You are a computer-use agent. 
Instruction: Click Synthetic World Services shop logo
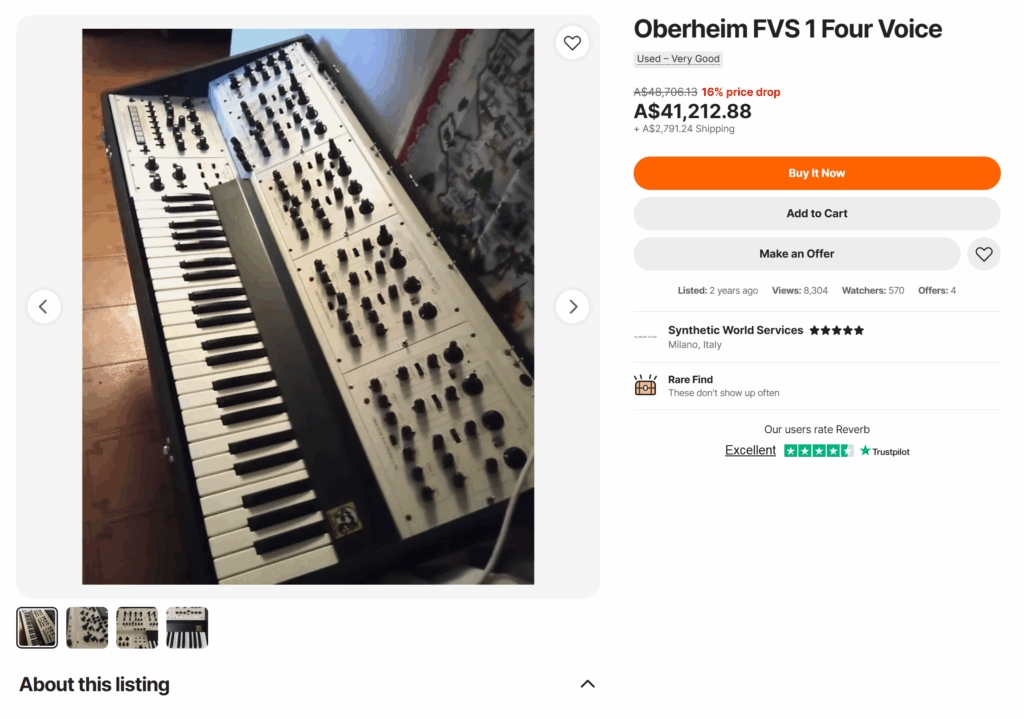pyautogui.click(x=645, y=337)
